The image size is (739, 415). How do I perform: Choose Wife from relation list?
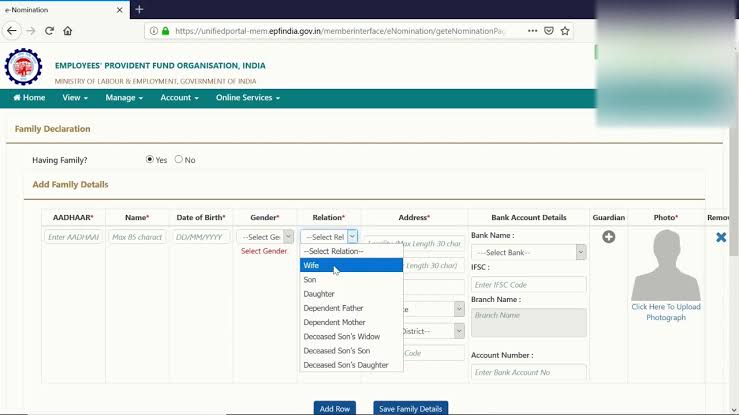point(352,265)
